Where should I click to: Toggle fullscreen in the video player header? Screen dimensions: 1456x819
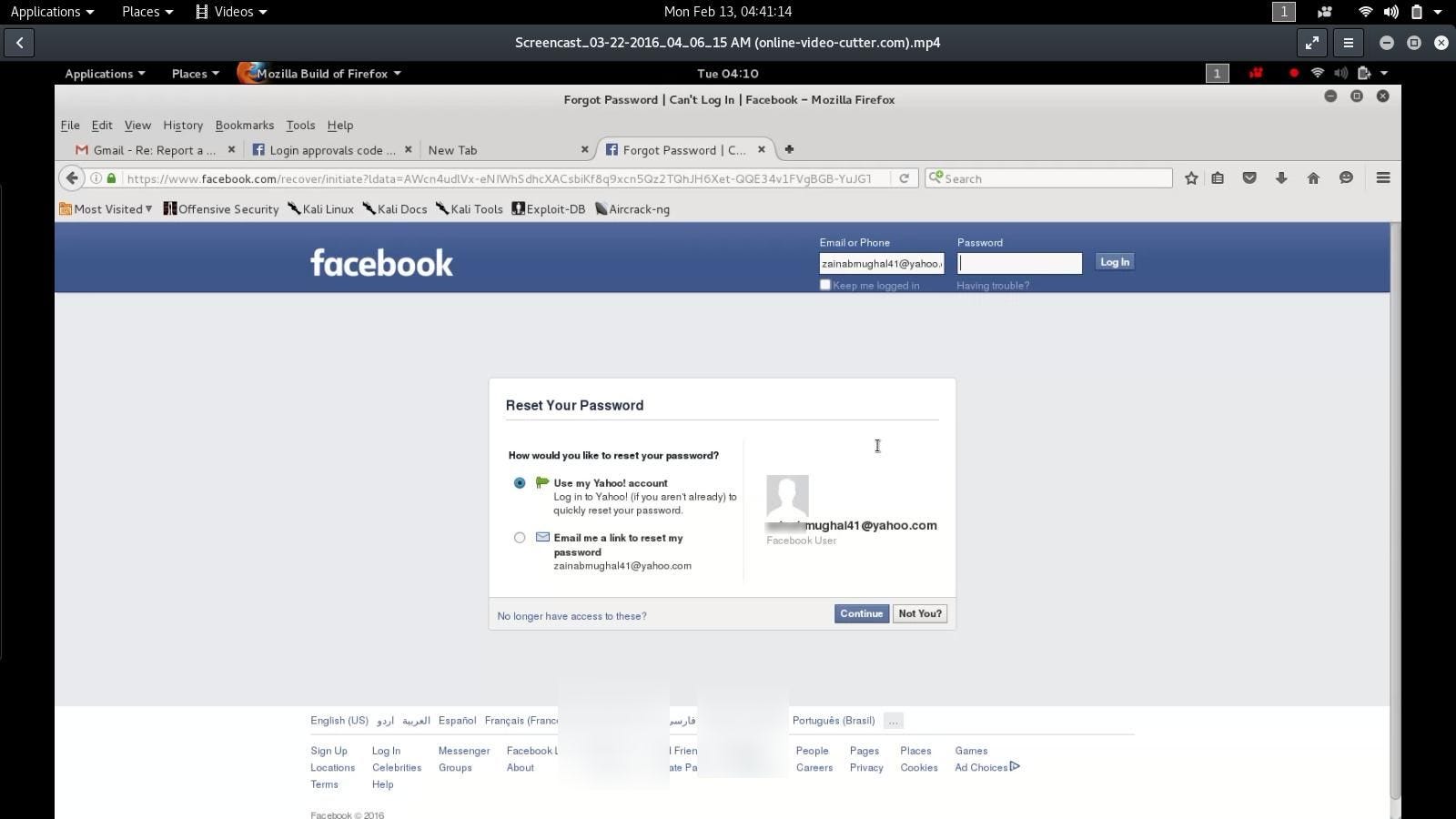coord(1311,43)
